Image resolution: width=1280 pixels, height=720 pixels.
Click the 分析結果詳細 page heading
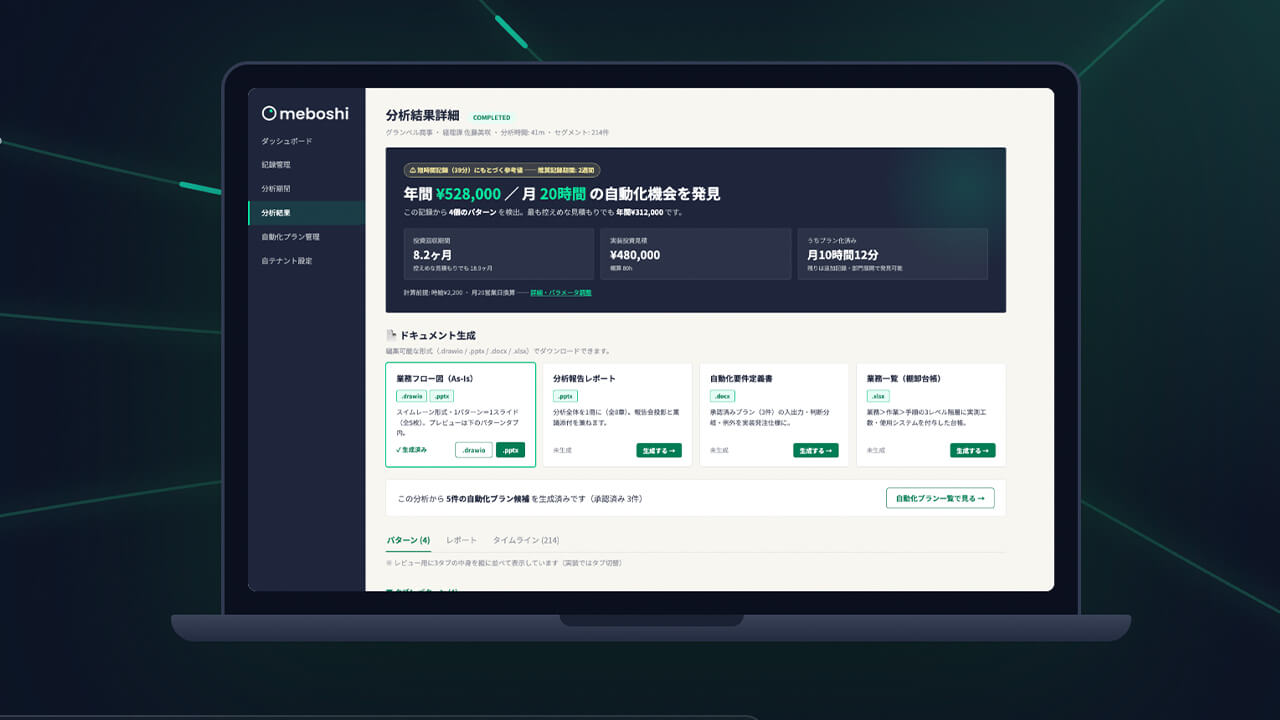point(422,116)
